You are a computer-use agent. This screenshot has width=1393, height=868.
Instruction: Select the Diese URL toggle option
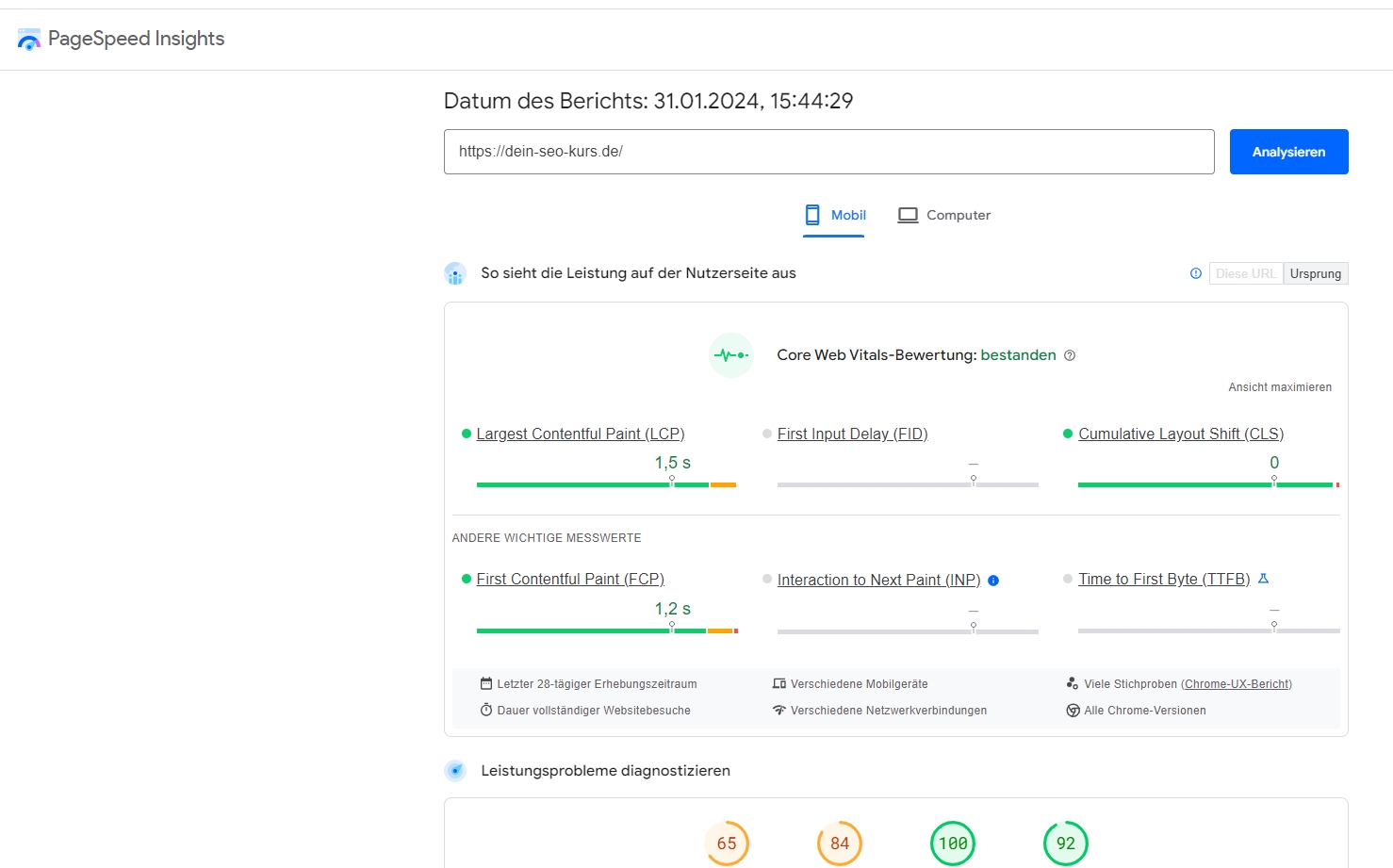[x=1245, y=273]
